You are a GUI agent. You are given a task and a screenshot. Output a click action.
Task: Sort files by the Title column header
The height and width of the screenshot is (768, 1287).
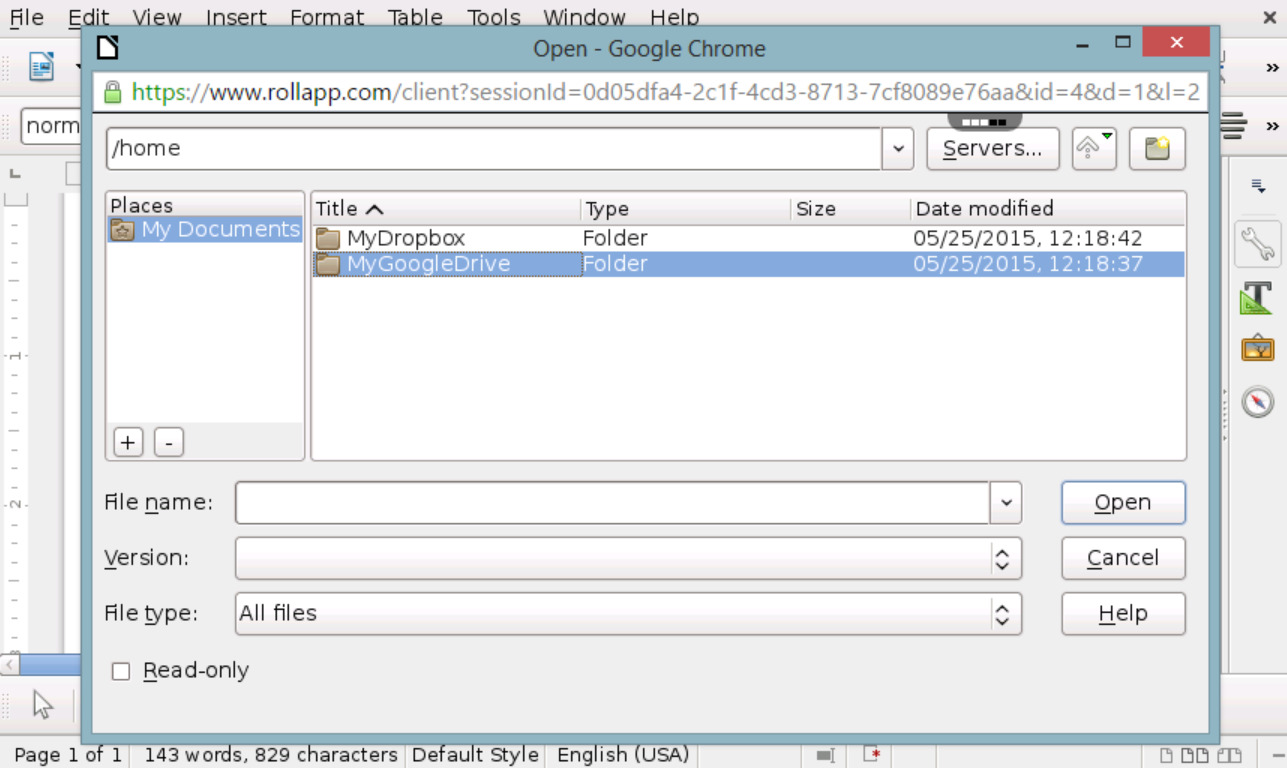(x=446, y=209)
